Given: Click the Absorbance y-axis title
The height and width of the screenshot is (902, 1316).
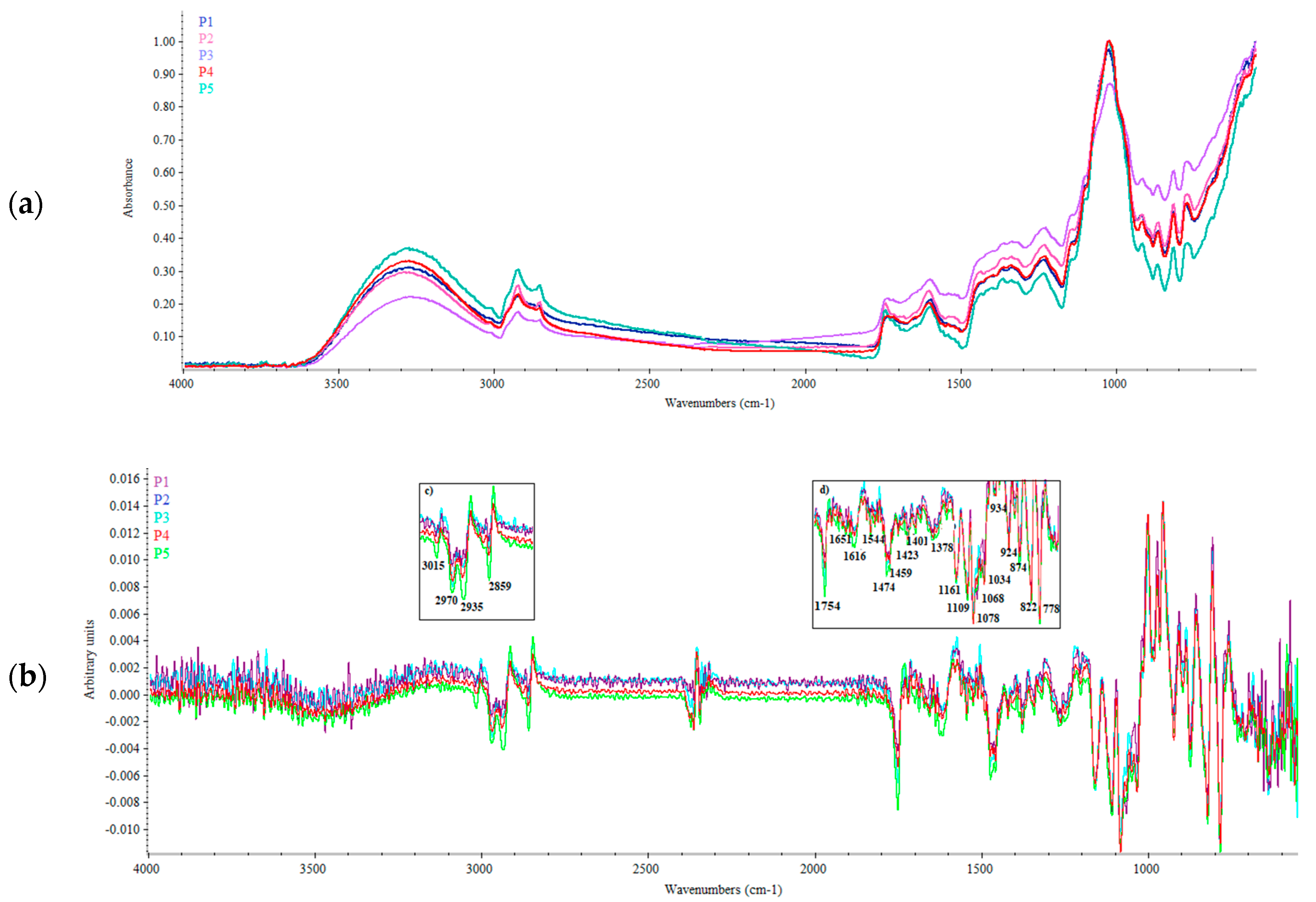Looking at the screenshot, I should (x=128, y=188).
